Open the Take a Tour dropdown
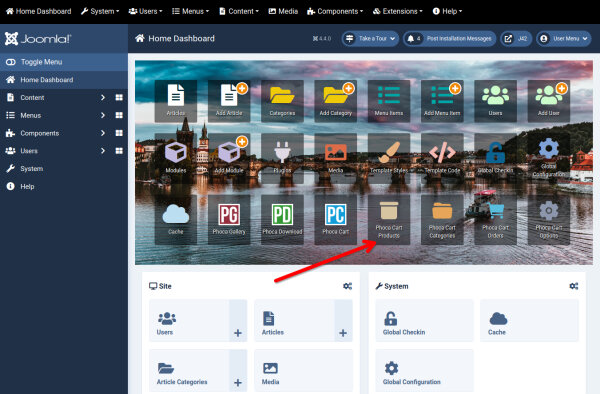This screenshot has height=394, width=600. click(370, 39)
